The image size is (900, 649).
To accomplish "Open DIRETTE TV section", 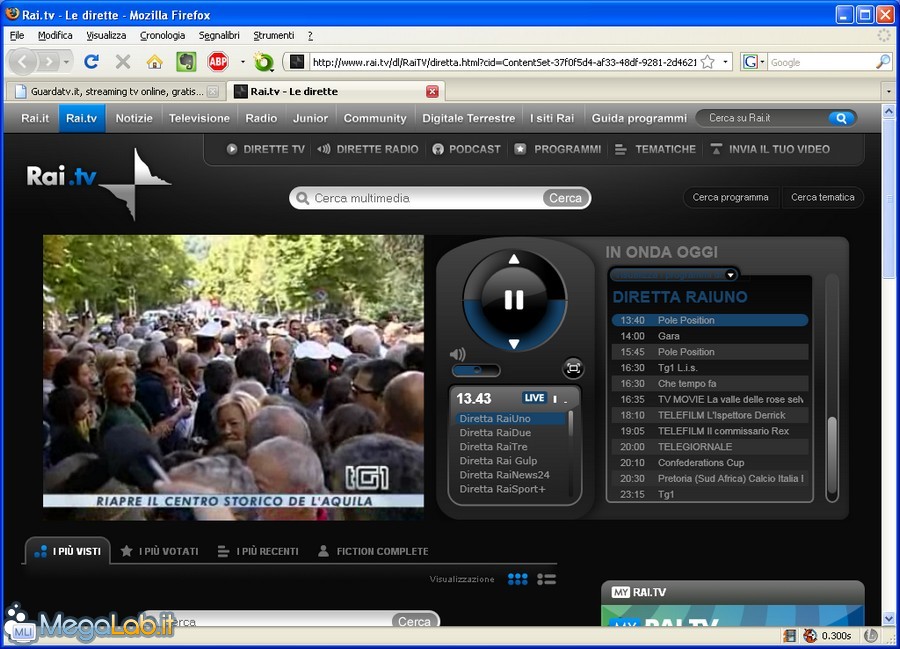I will [266, 149].
